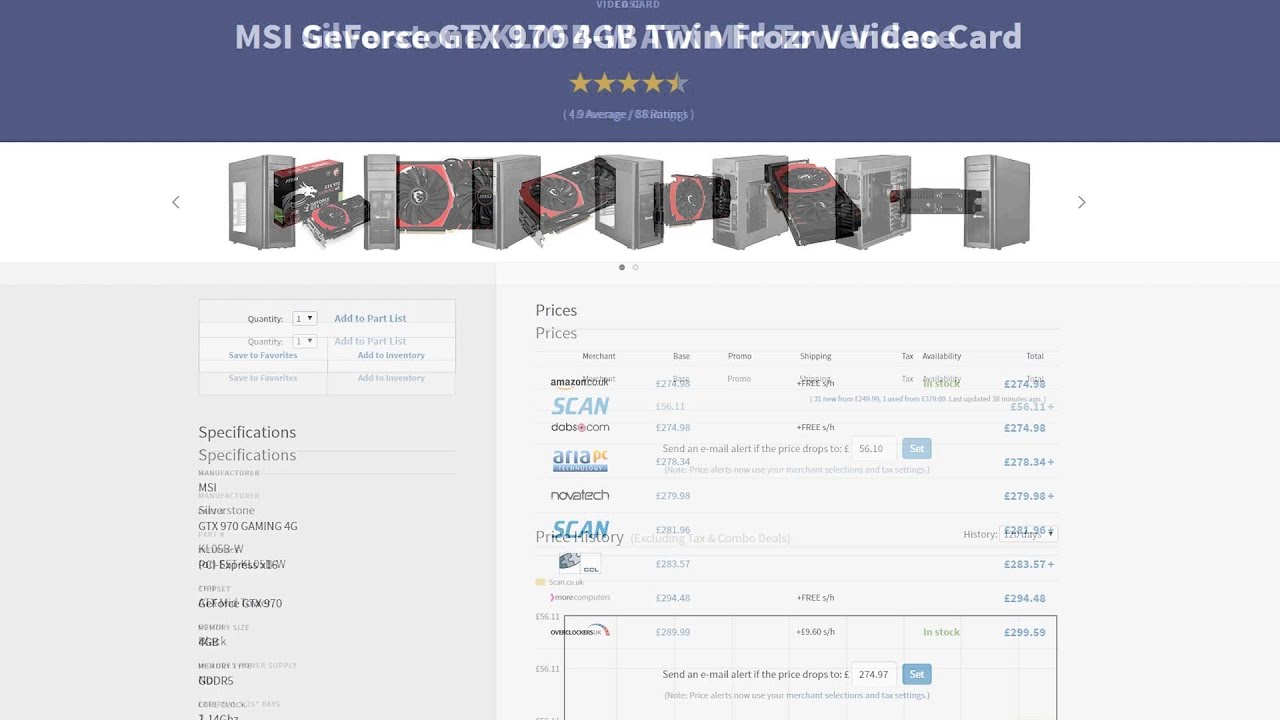
Task: Click morecomputers total £294.48
Action: [1025, 598]
